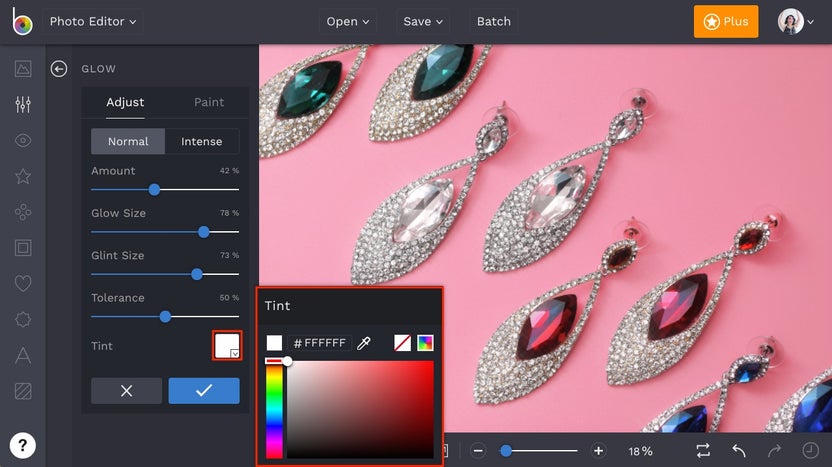Zoom in with the plus button

tap(599, 451)
